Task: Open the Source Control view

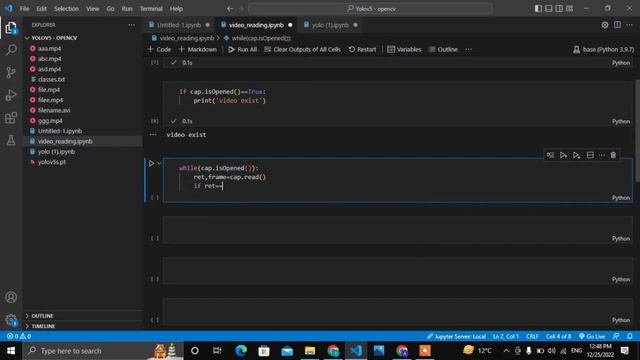Action: [11, 73]
